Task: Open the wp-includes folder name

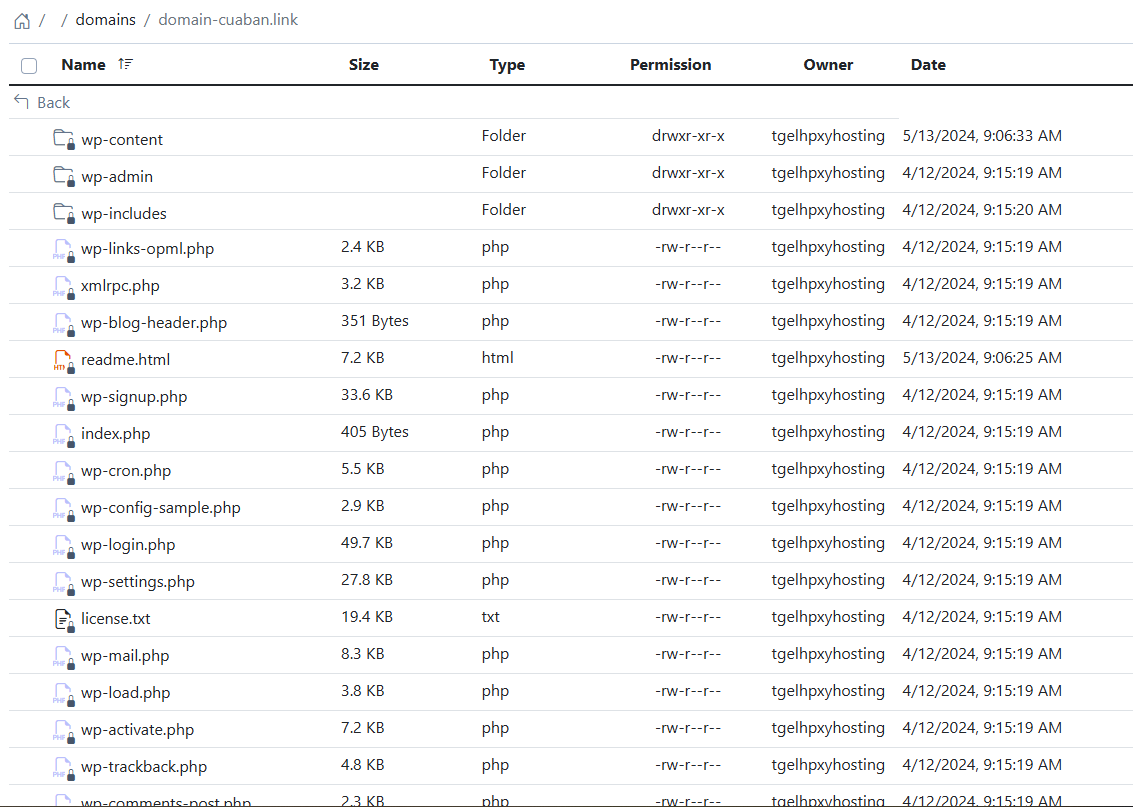Action: point(124,213)
